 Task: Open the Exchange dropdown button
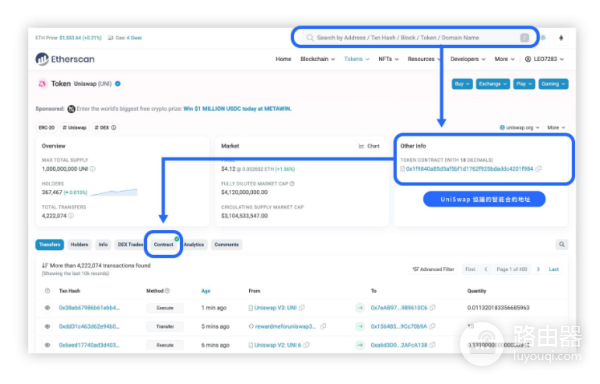click(492, 84)
